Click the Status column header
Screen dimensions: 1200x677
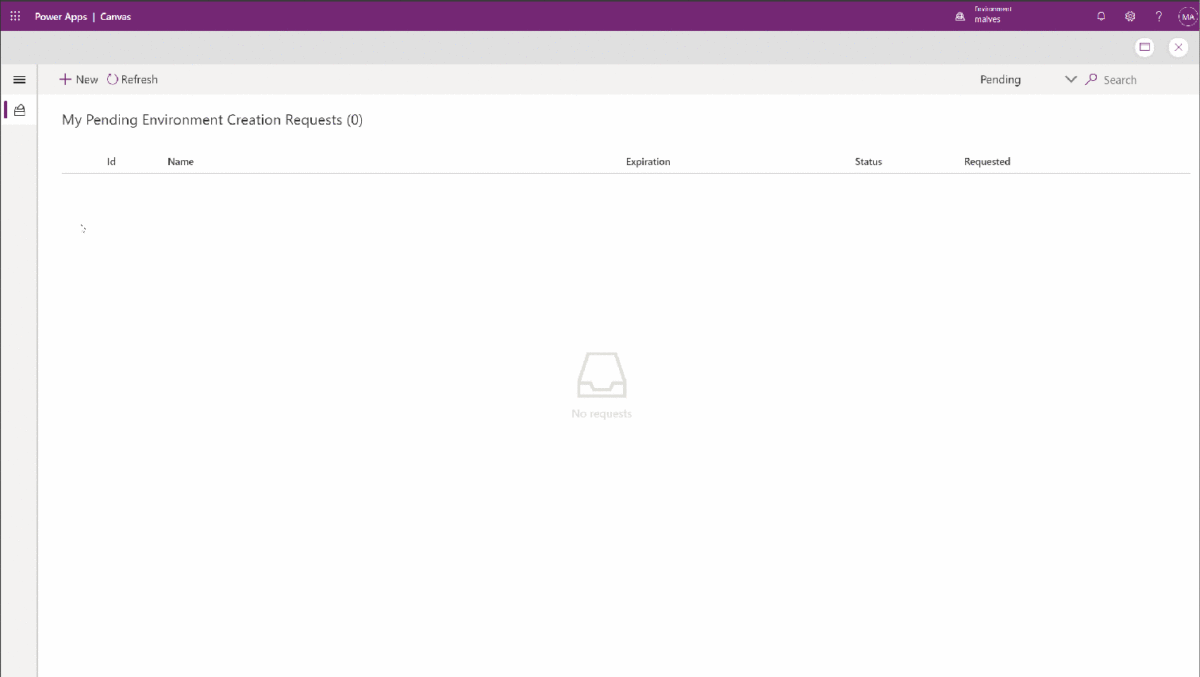click(868, 161)
